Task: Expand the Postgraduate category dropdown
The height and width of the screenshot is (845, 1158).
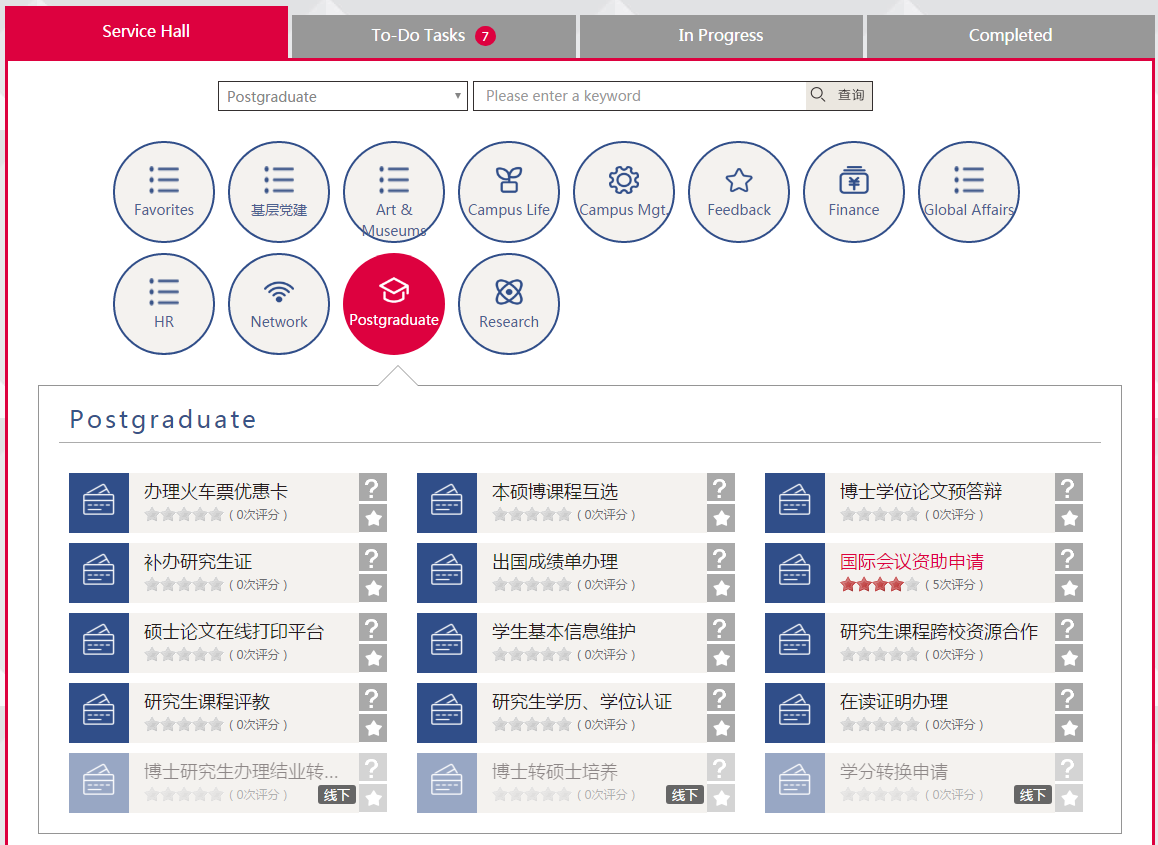Action: (x=343, y=96)
